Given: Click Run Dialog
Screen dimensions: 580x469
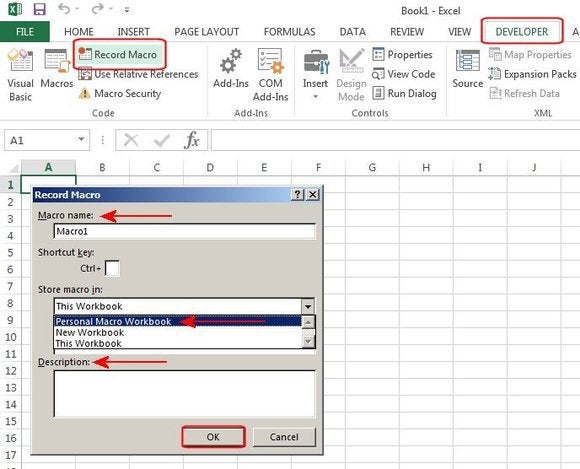Looking at the screenshot, I should (404, 93).
